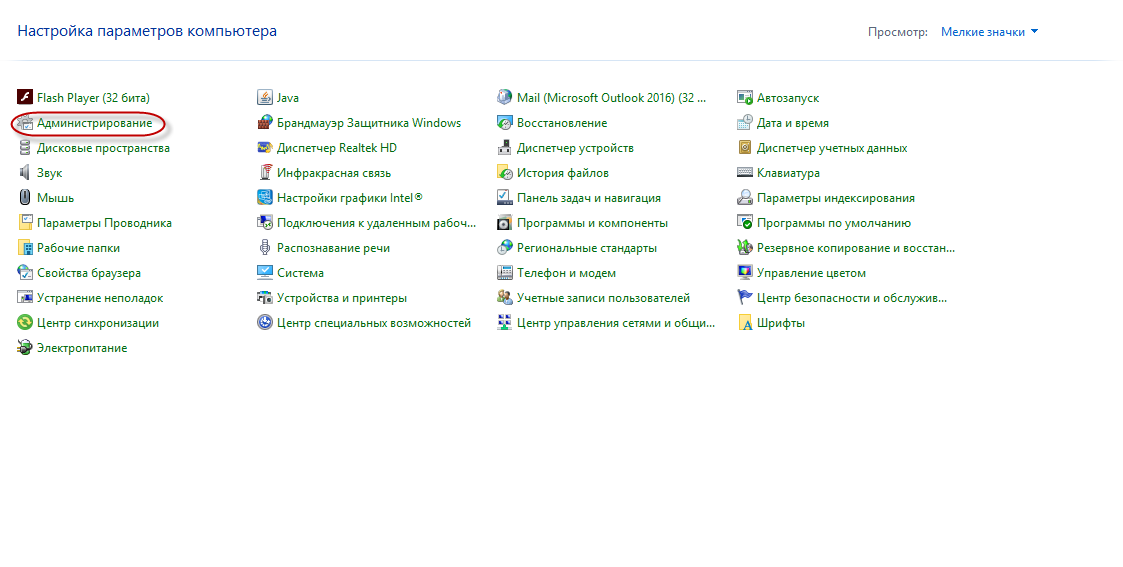Select Дата и время link
Viewport: 1123px width, 567px height.
[x=792, y=123]
